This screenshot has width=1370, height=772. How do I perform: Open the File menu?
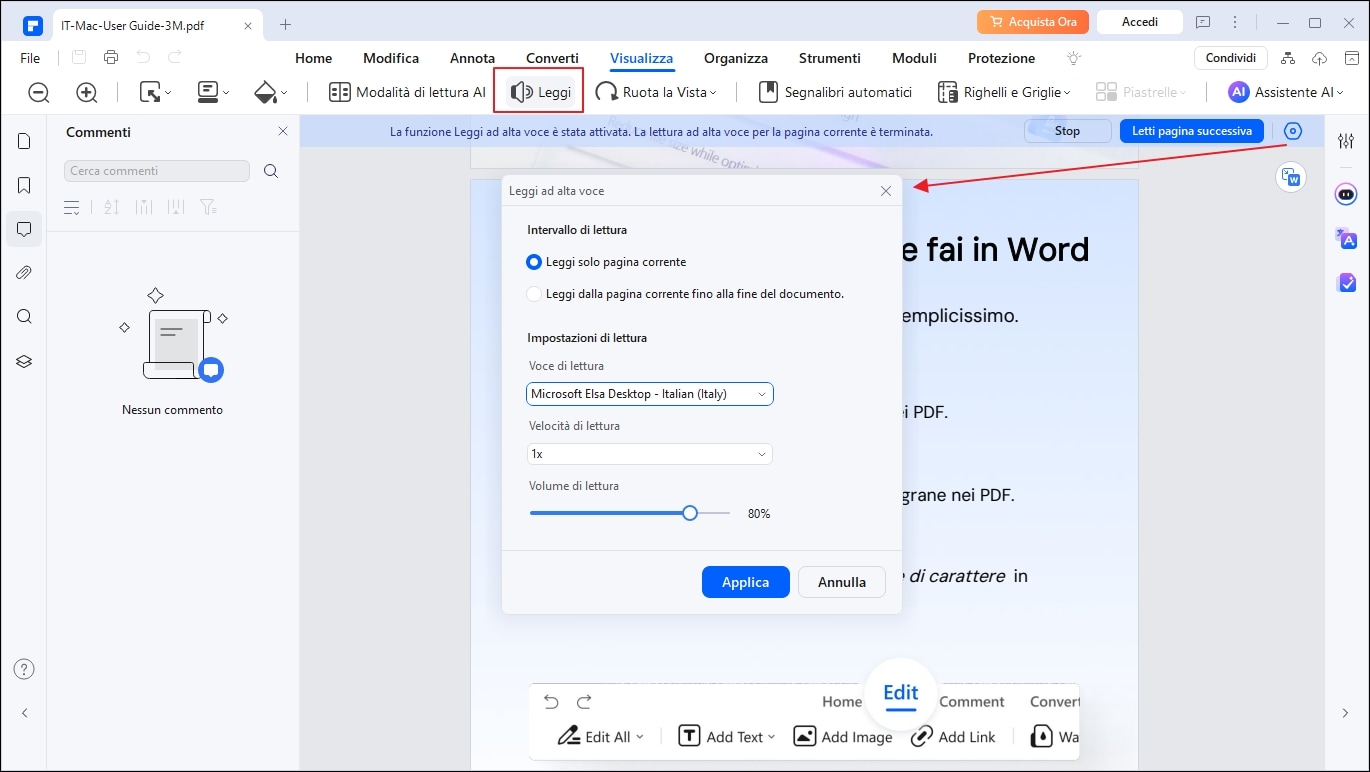pos(30,58)
